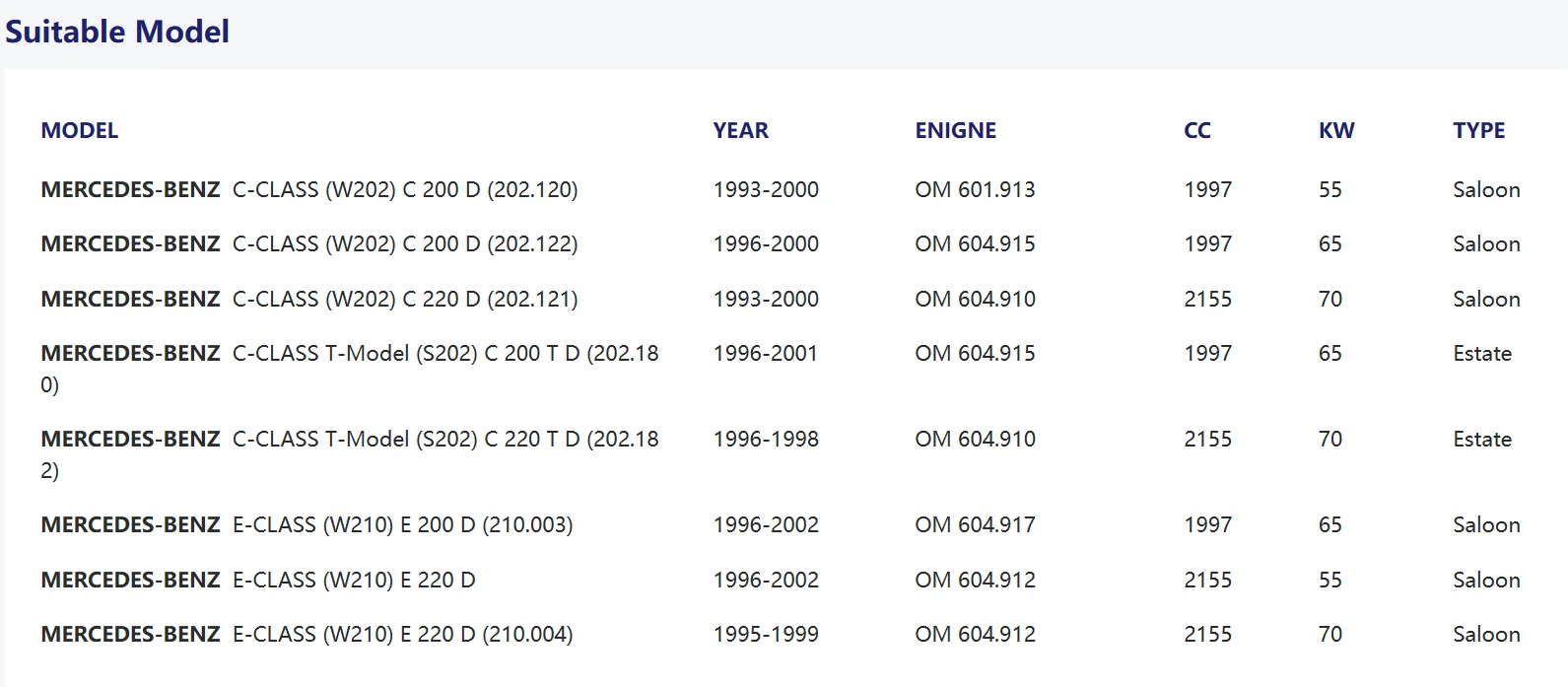
Task: Click KW value 55 in the 202.120 row
Action: pyautogui.click(x=1330, y=189)
